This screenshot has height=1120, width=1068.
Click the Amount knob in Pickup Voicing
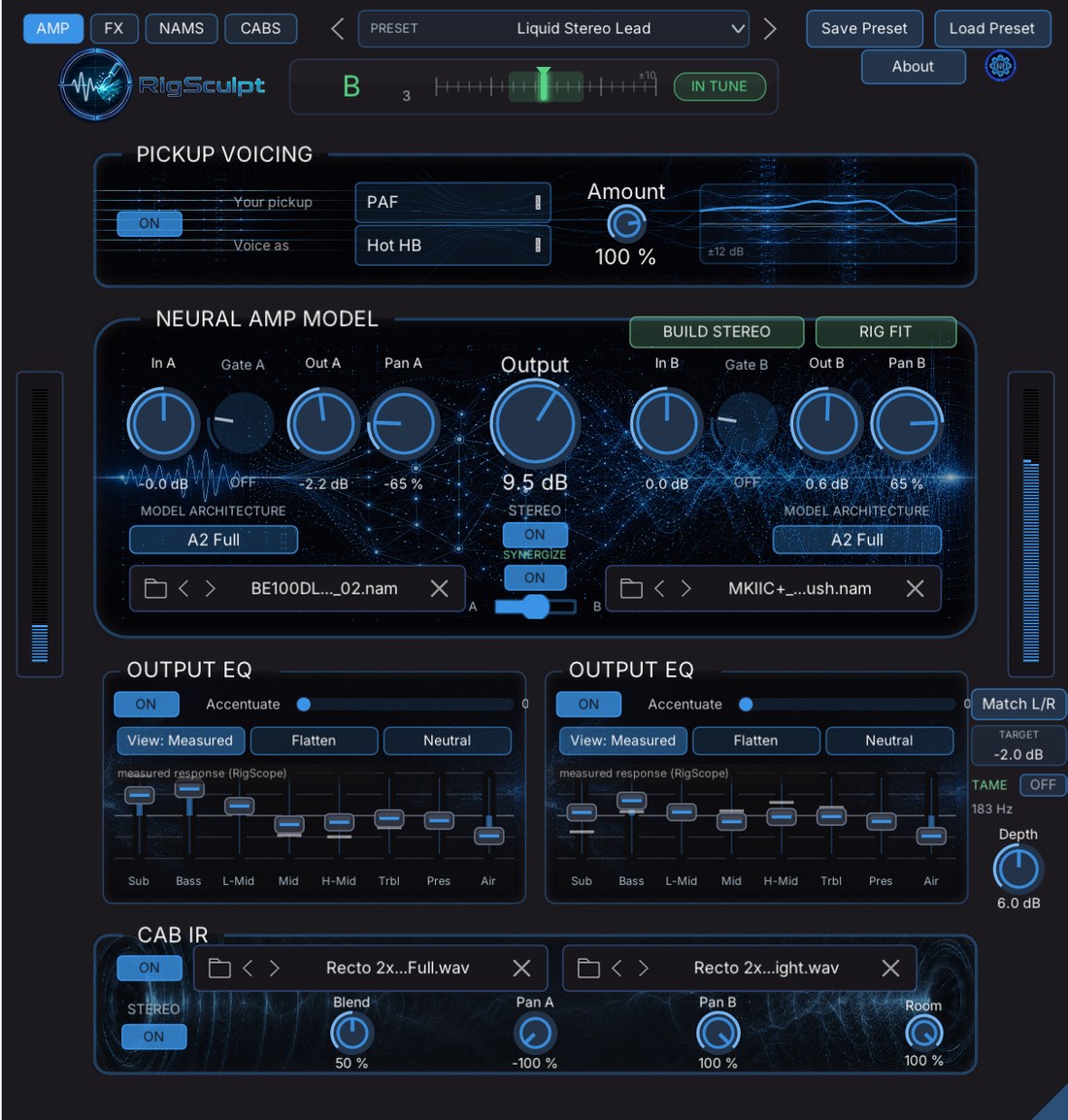(626, 224)
